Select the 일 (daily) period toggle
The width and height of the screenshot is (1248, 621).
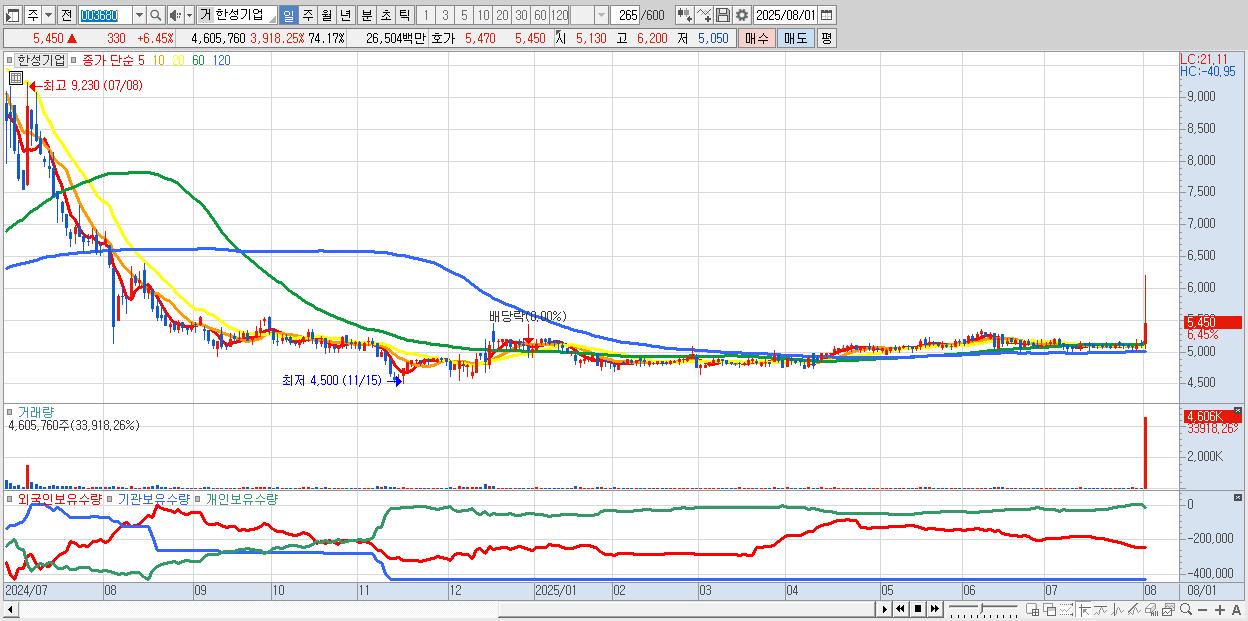(288, 15)
